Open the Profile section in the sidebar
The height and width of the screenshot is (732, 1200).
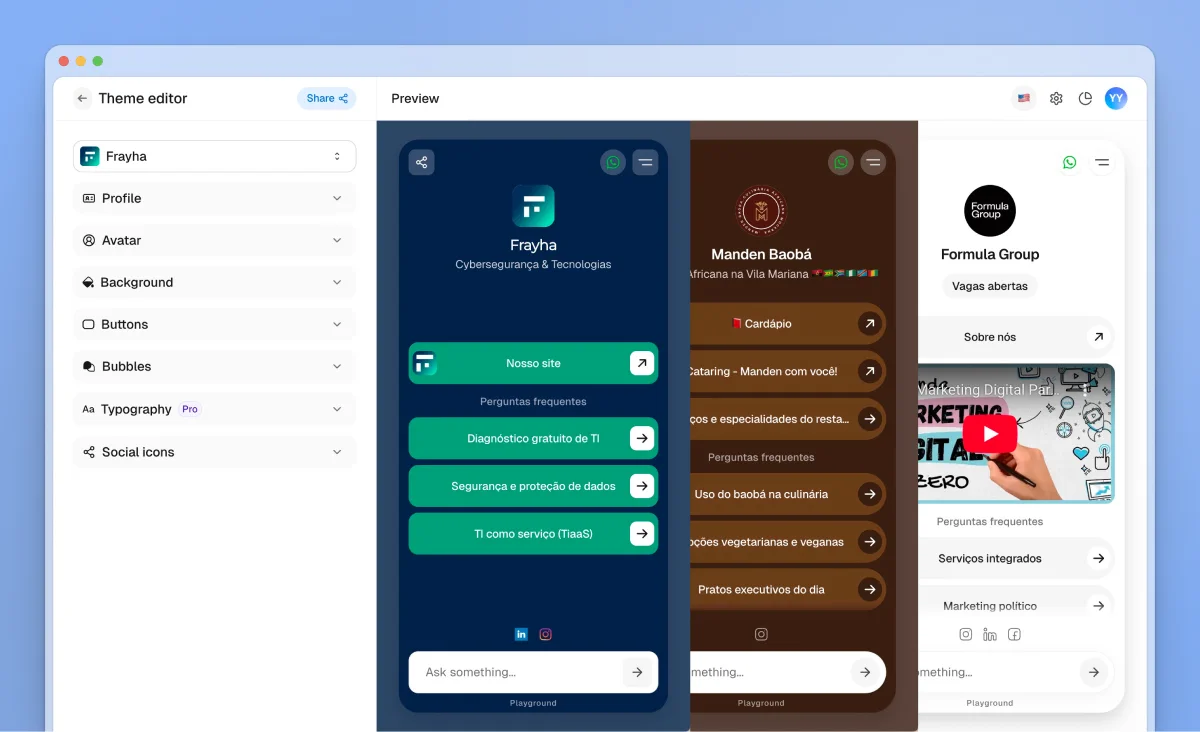[x=213, y=198]
